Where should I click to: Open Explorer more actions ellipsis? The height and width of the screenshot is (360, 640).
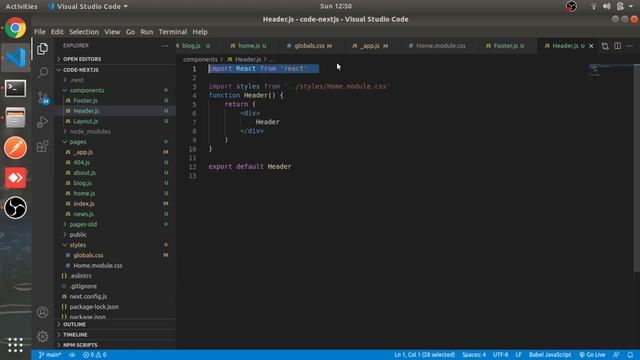click(x=165, y=46)
